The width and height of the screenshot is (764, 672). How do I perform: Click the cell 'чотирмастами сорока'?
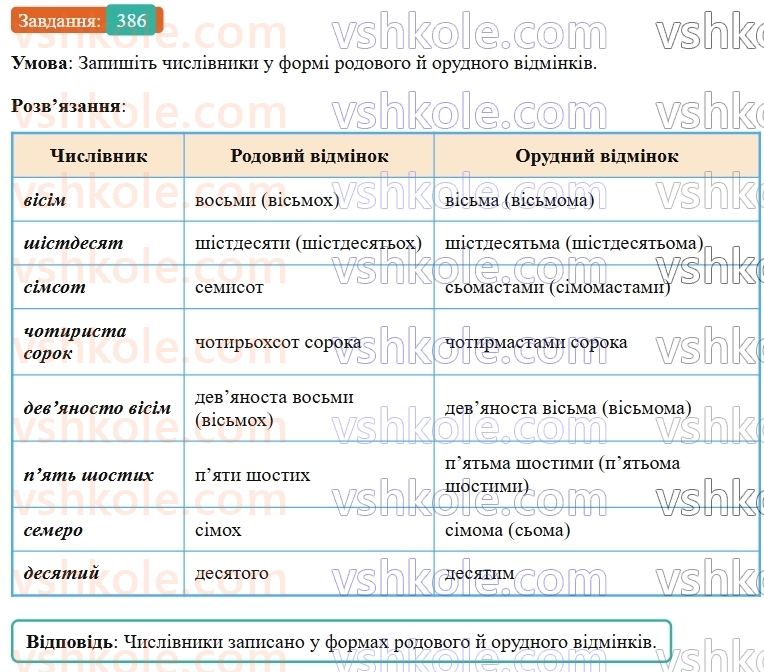point(596,342)
